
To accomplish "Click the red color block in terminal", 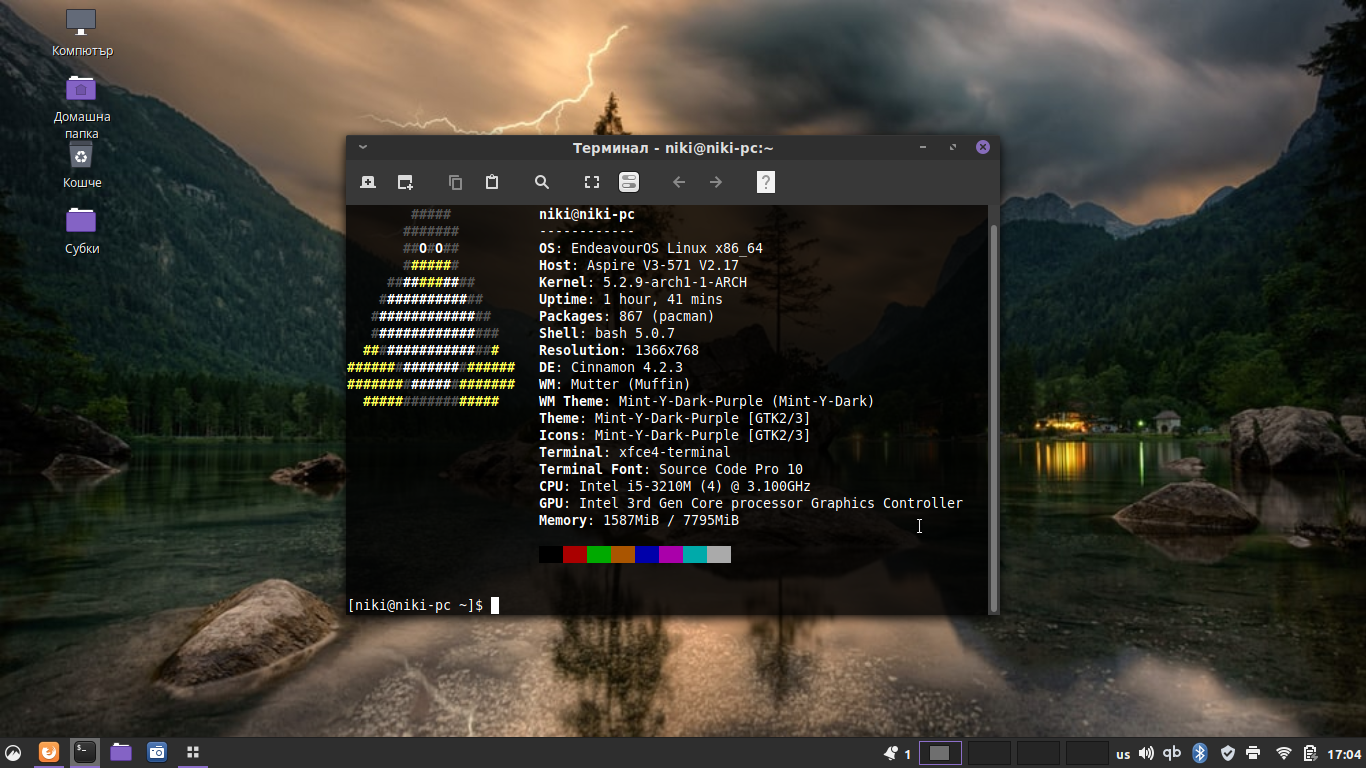I will tap(574, 554).
